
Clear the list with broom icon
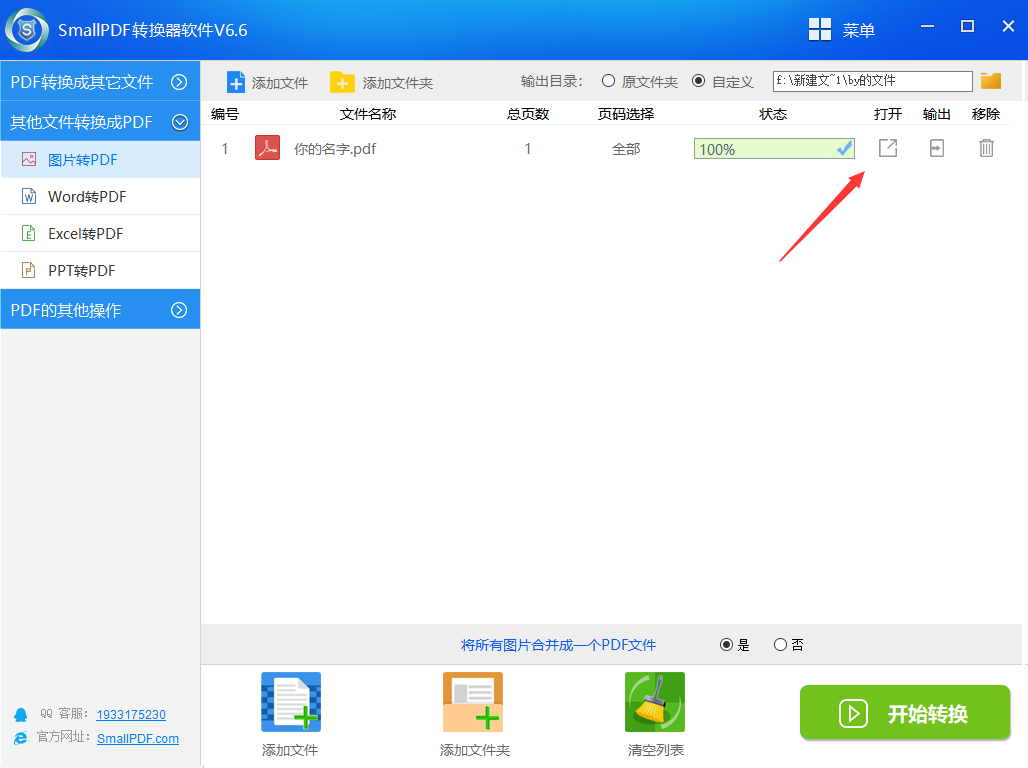click(x=655, y=702)
